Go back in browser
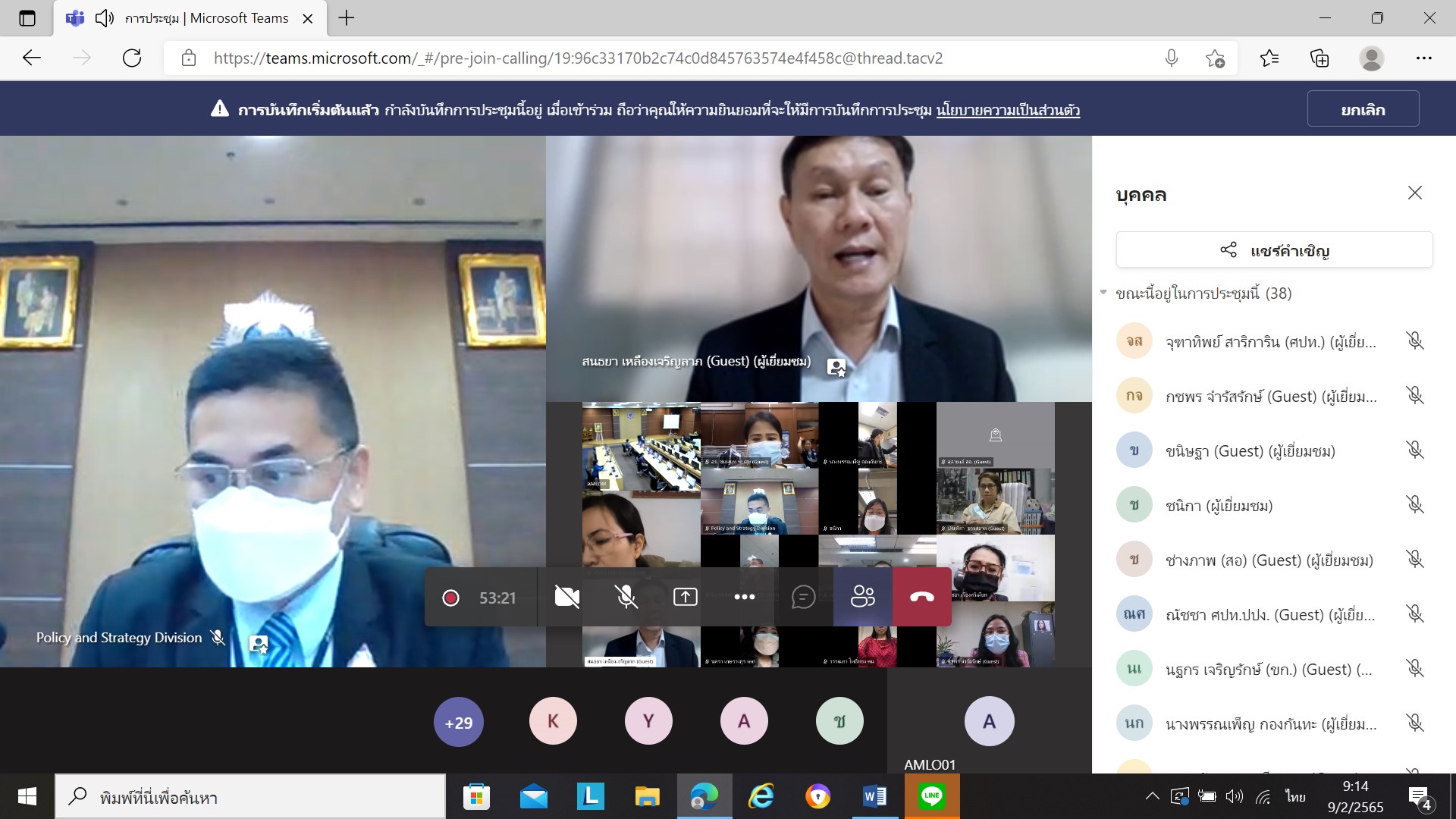 32,58
